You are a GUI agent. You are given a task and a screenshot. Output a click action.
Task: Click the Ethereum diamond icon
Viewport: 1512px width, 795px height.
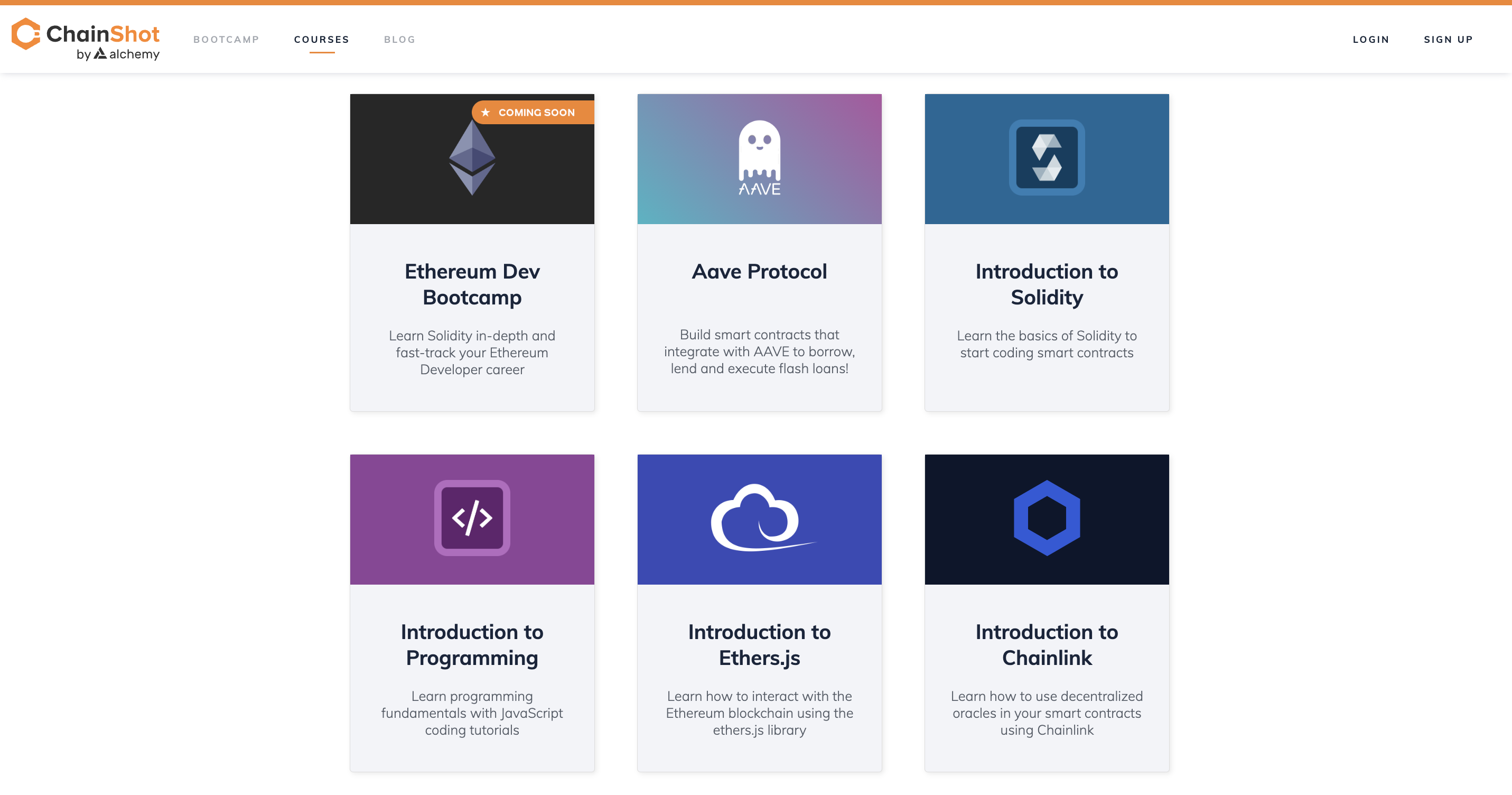pos(472,158)
